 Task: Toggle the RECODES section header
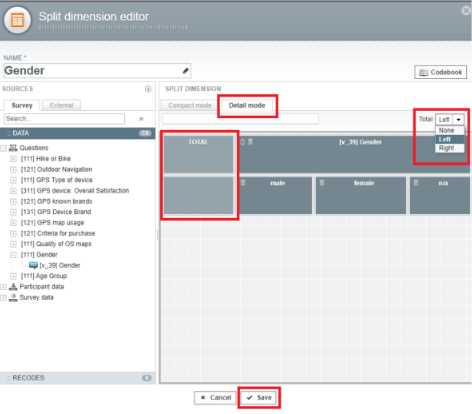78,378
